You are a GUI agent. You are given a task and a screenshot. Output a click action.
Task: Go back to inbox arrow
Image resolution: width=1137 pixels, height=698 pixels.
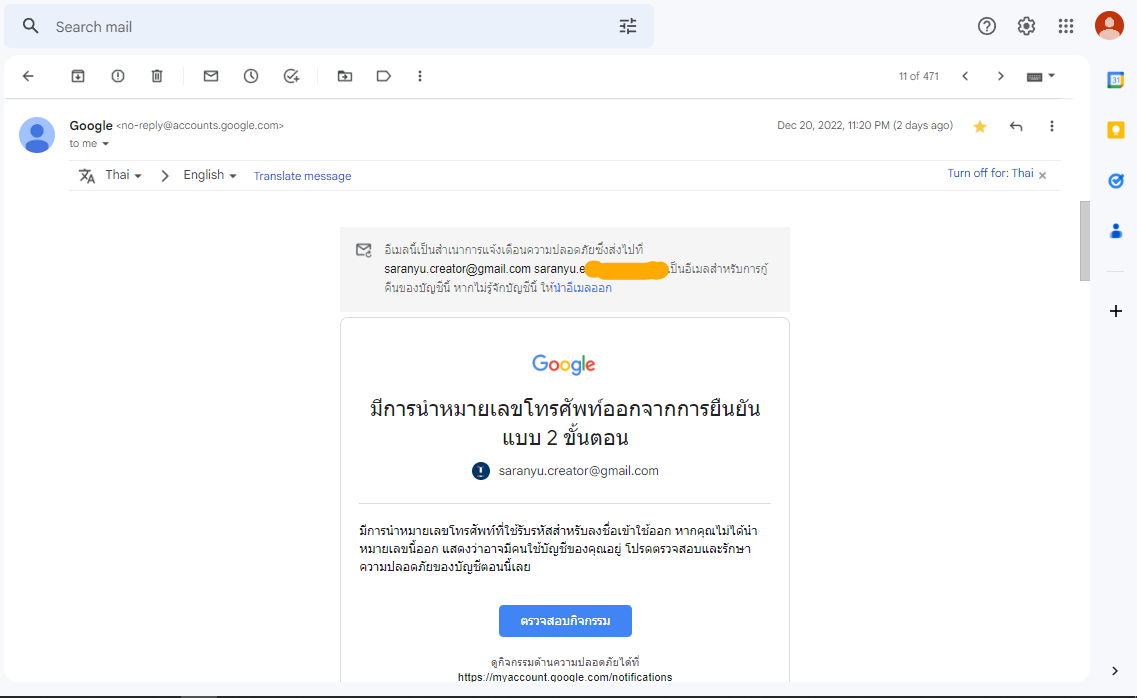tap(28, 76)
